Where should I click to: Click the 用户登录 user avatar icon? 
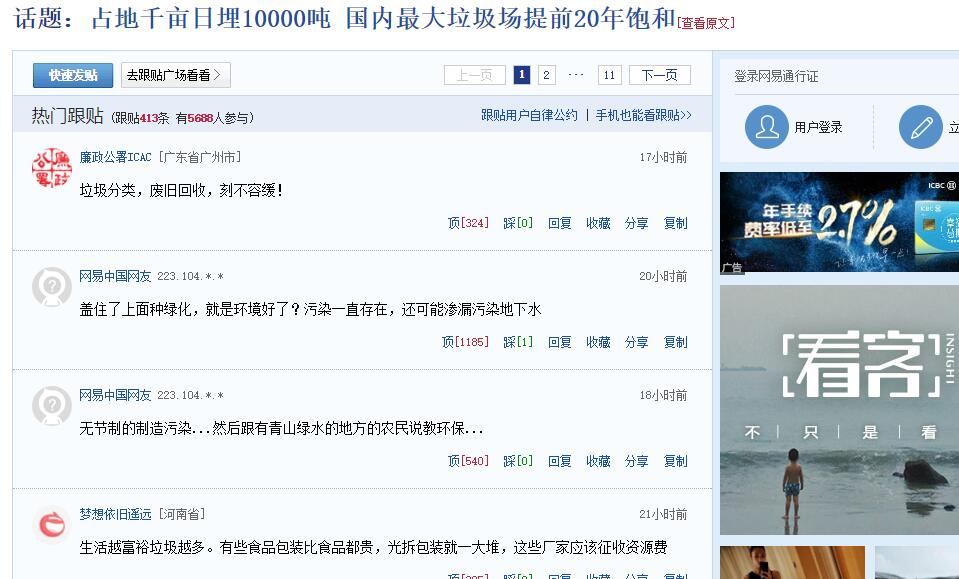pos(766,127)
